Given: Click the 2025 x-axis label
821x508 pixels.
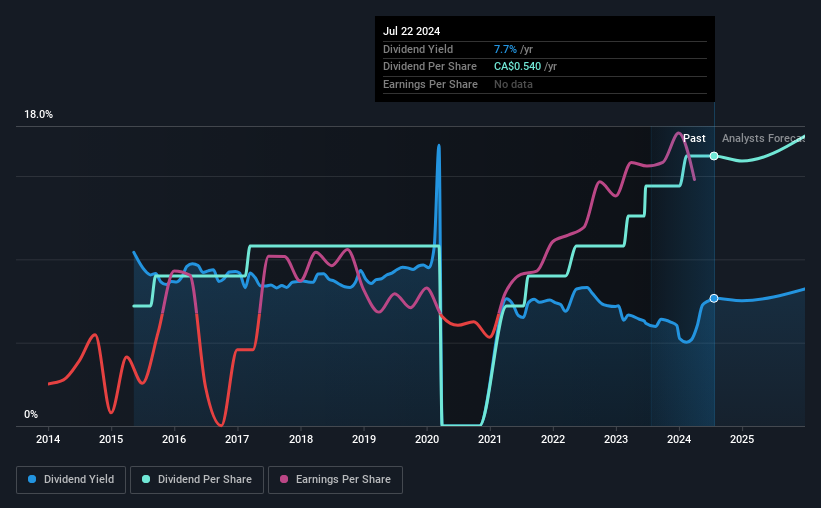Looking at the screenshot, I should [x=742, y=439].
